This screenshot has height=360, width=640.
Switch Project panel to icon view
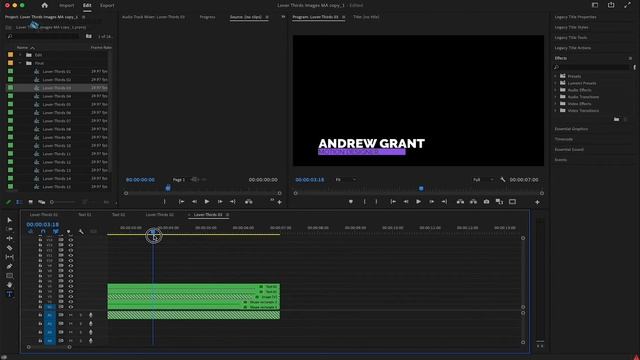click(31, 202)
